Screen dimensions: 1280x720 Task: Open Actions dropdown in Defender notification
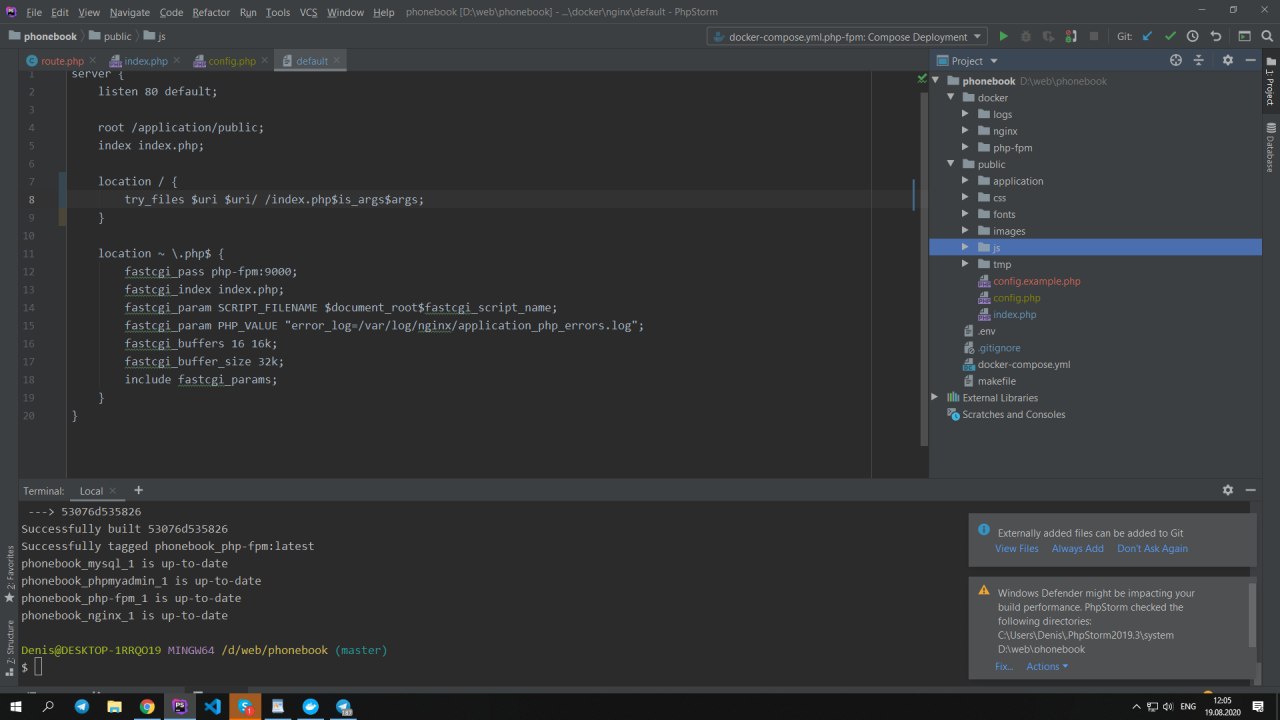coord(1047,666)
